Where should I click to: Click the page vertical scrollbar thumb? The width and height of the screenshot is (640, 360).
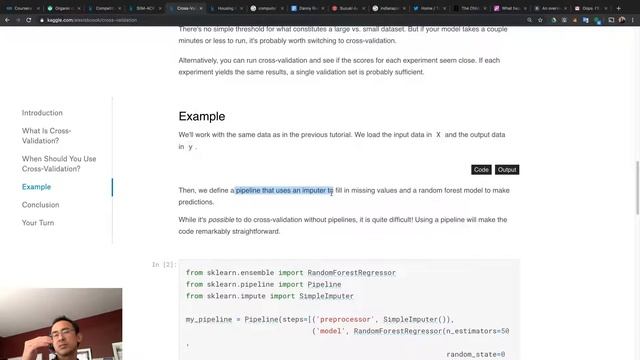pyautogui.click(x=638, y=187)
